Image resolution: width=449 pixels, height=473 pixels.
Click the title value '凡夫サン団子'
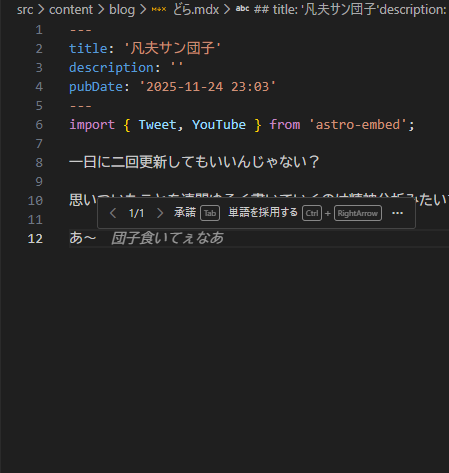point(172,49)
